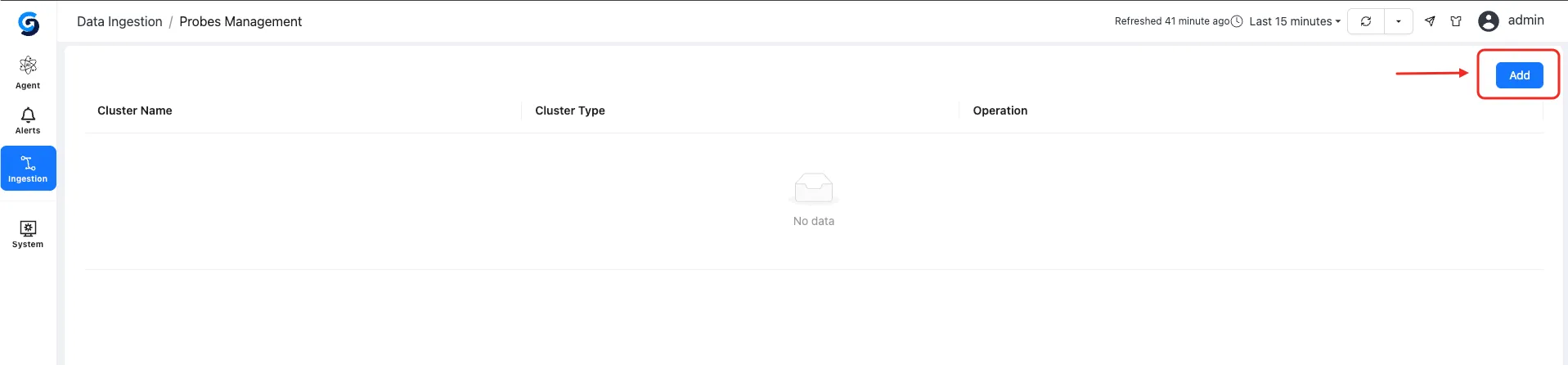The image size is (1568, 365).
Task: Open the System settings section
Action: point(28,233)
